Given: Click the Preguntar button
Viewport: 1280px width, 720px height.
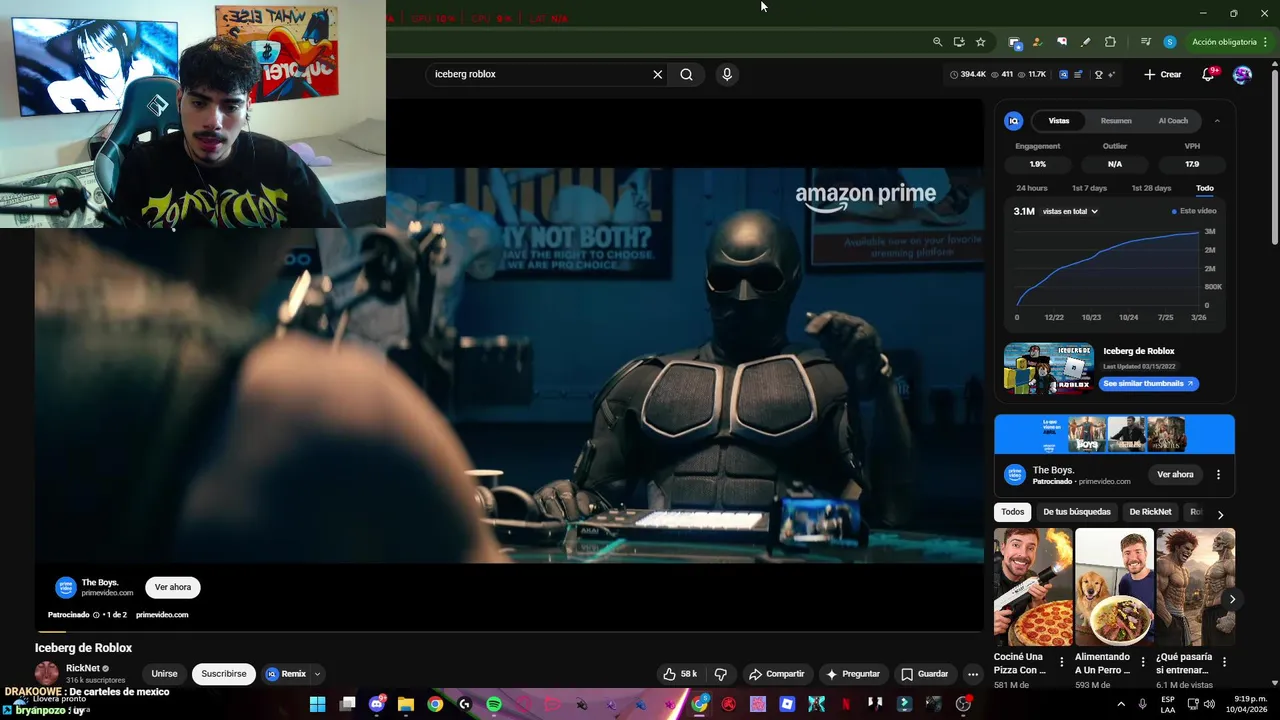Looking at the screenshot, I should [x=852, y=674].
